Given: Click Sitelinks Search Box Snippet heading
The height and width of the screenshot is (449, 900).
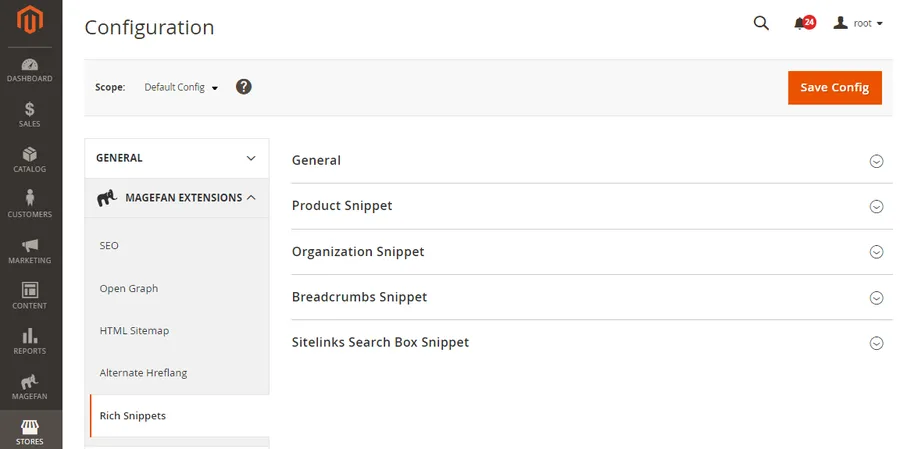Looking at the screenshot, I should pyautogui.click(x=380, y=342).
